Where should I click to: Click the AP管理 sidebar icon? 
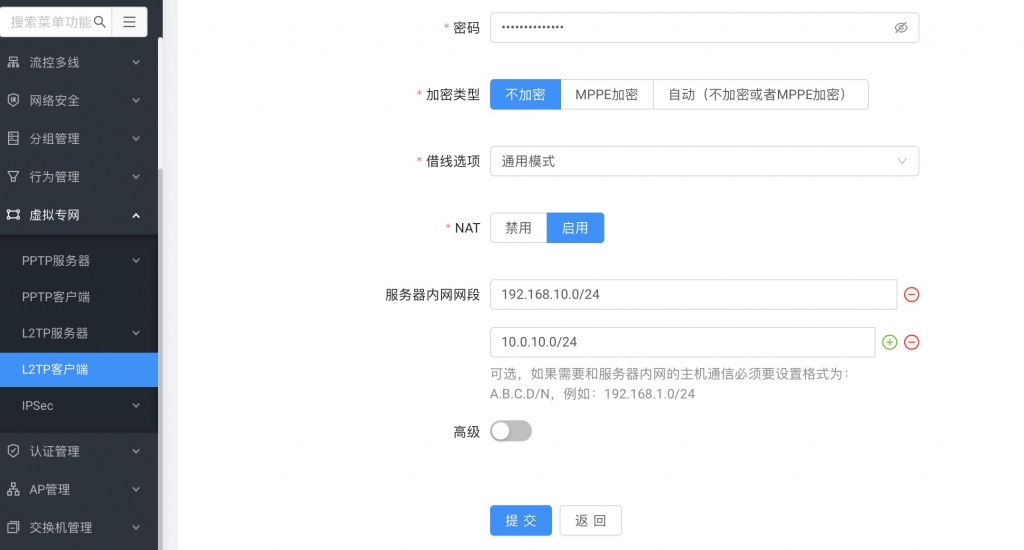point(13,489)
